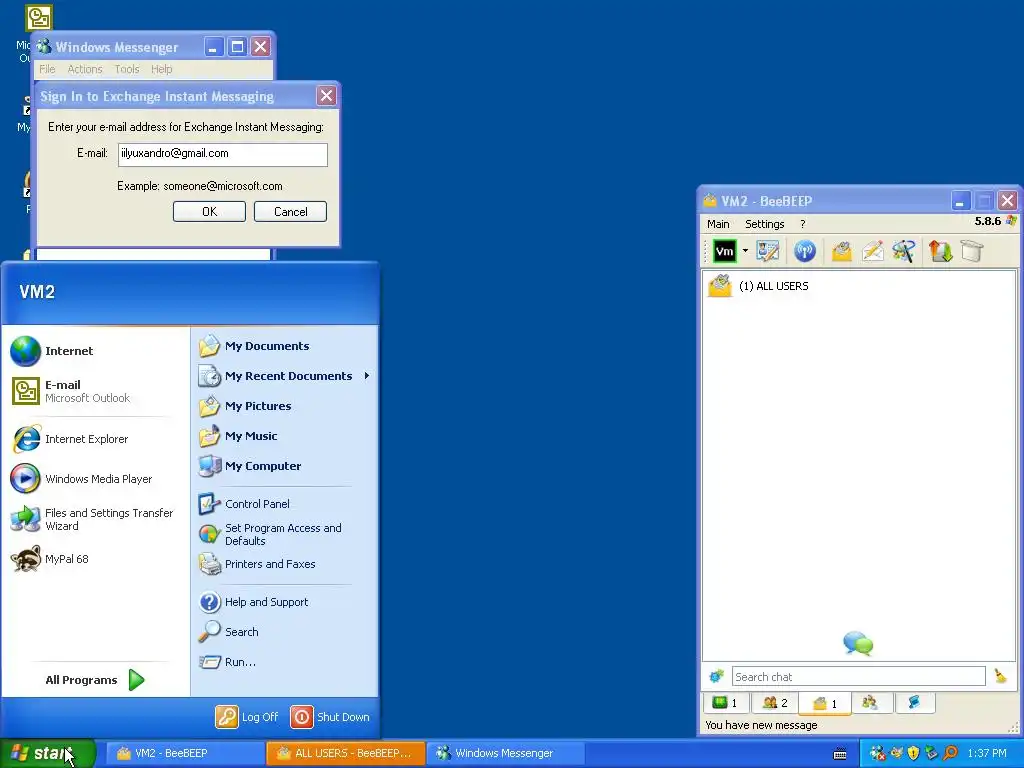Image resolution: width=1024 pixels, height=768 pixels.
Task: Click the yellow security shield tray icon
Action: pyautogui.click(x=914, y=753)
